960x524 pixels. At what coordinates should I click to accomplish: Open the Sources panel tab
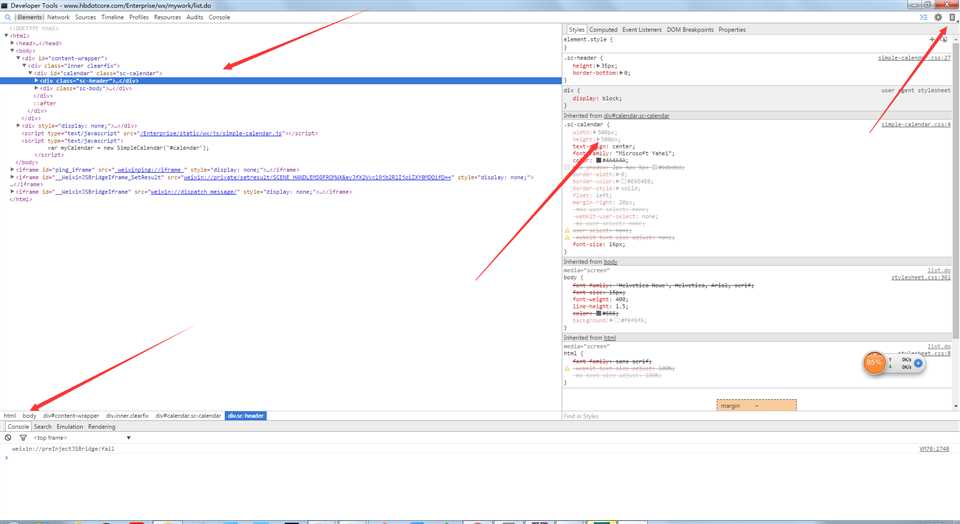(x=86, y=17)
